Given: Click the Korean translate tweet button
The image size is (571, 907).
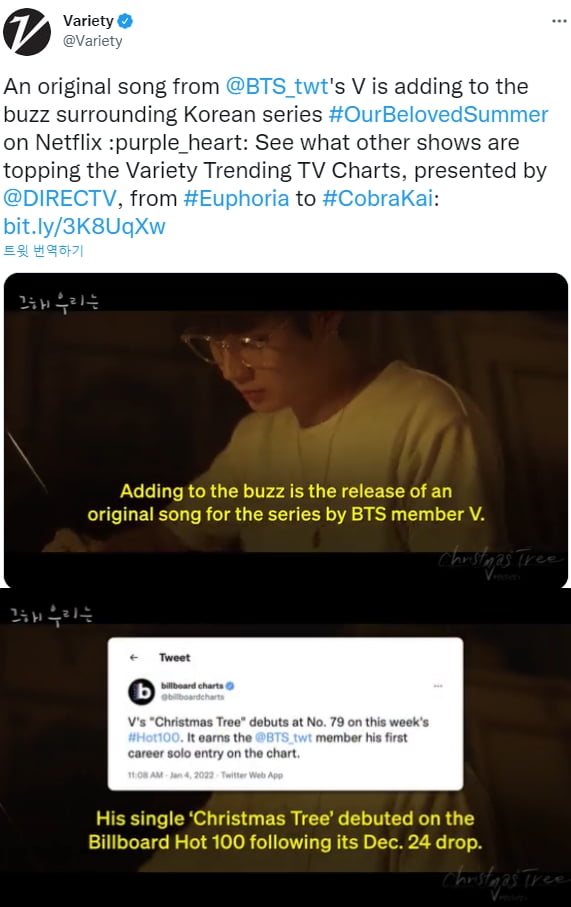Looking at the screenshot, I should coord(43,251).
